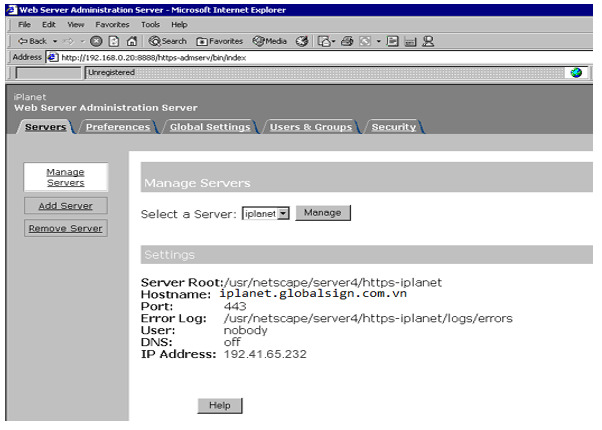Click the Discuss toolbar icon
Image resolution: width=602 pixels, height=430 pixels.
392,41
